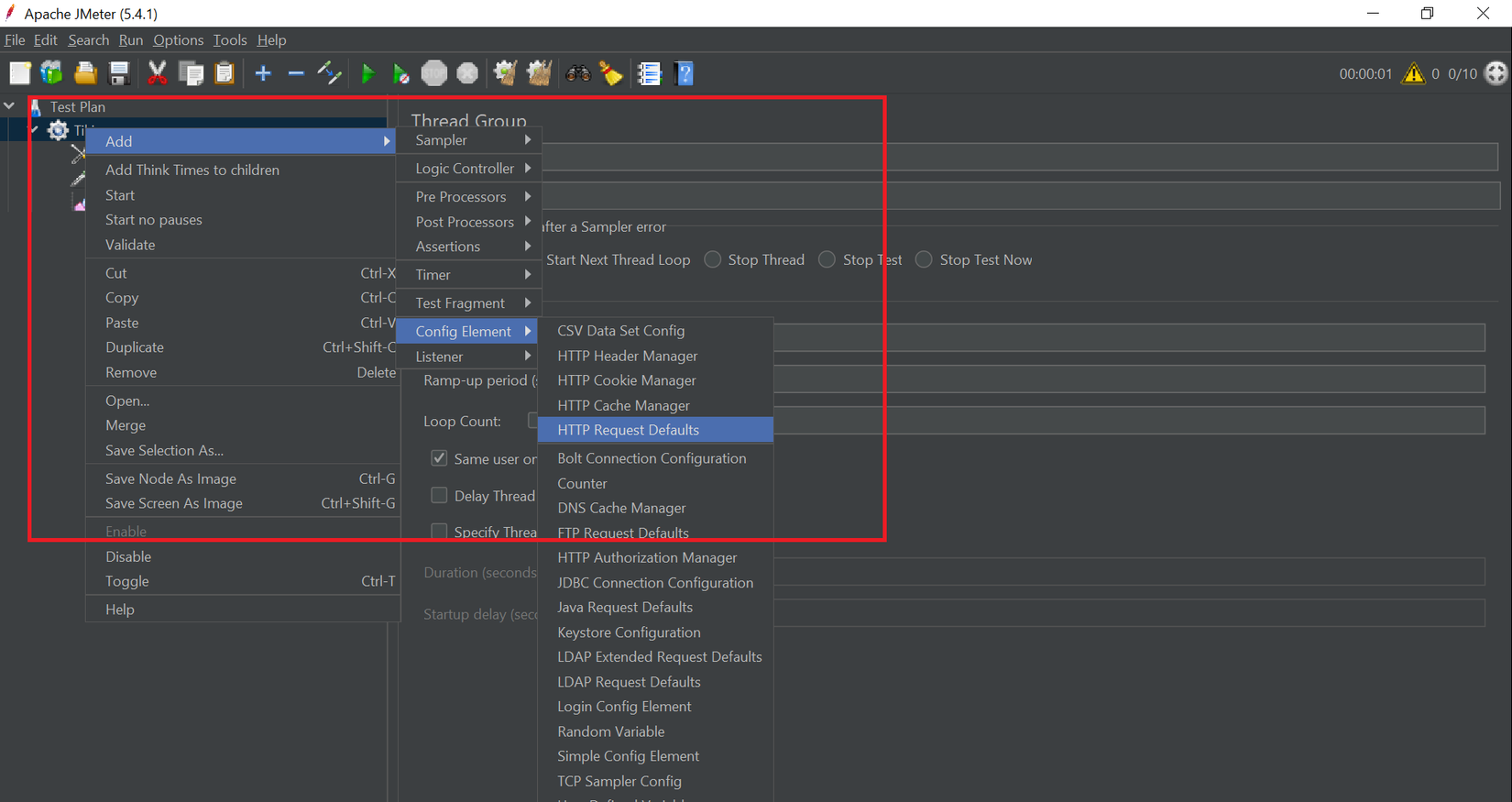Click the binoculars Search toolbar icon

point(578,73)
